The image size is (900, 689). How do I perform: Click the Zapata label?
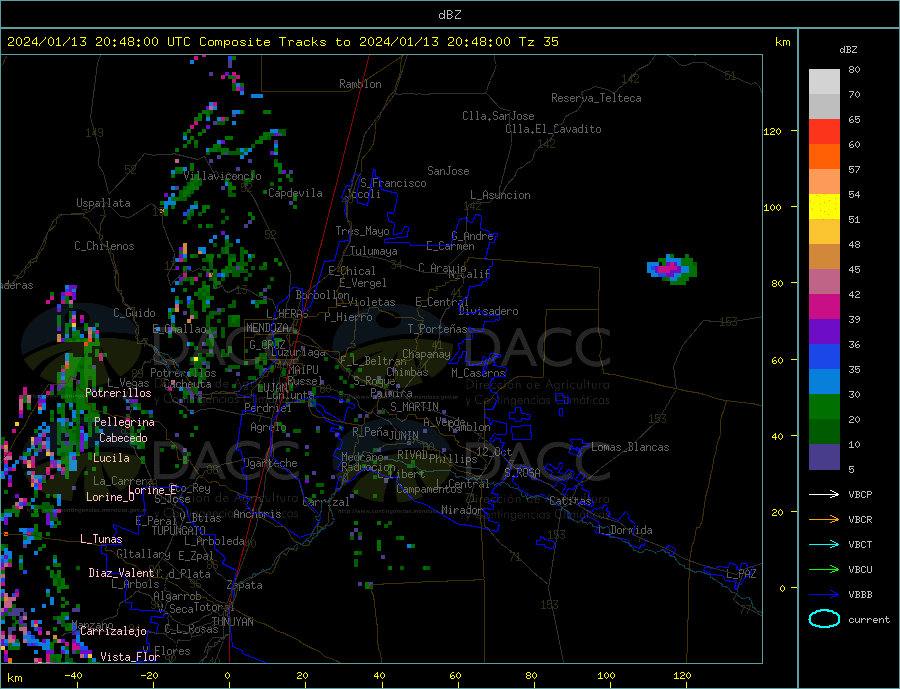[245, 586]
